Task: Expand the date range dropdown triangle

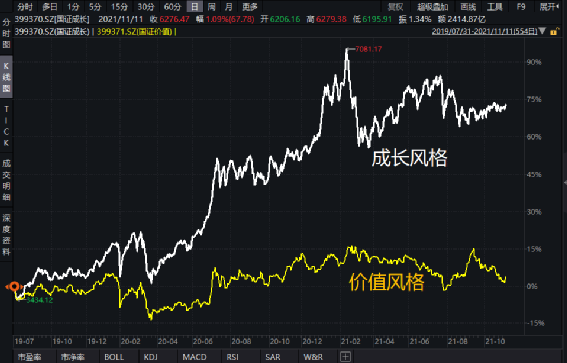Action: click(x=542, y=31)
